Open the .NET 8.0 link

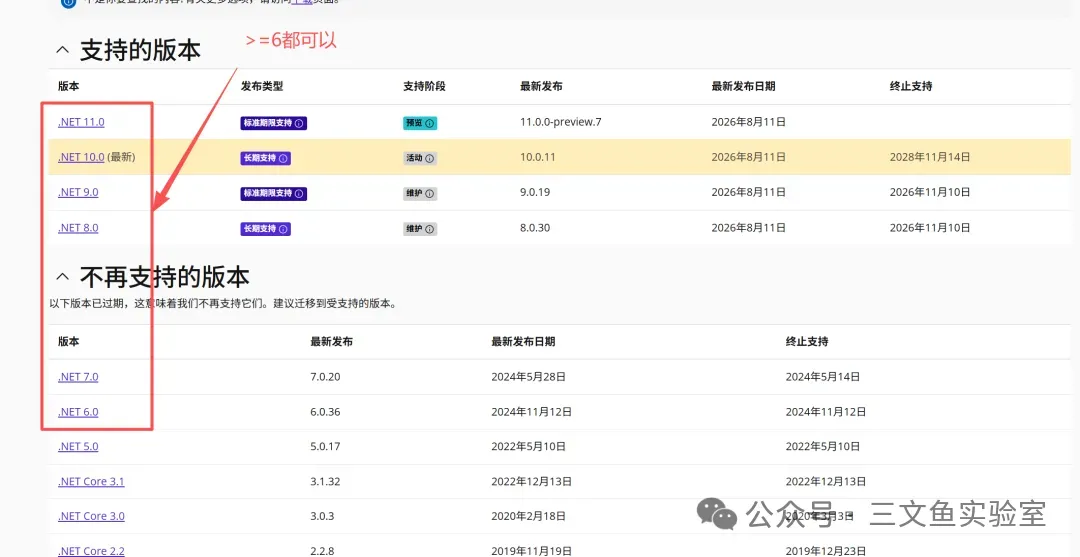point(78,228)
